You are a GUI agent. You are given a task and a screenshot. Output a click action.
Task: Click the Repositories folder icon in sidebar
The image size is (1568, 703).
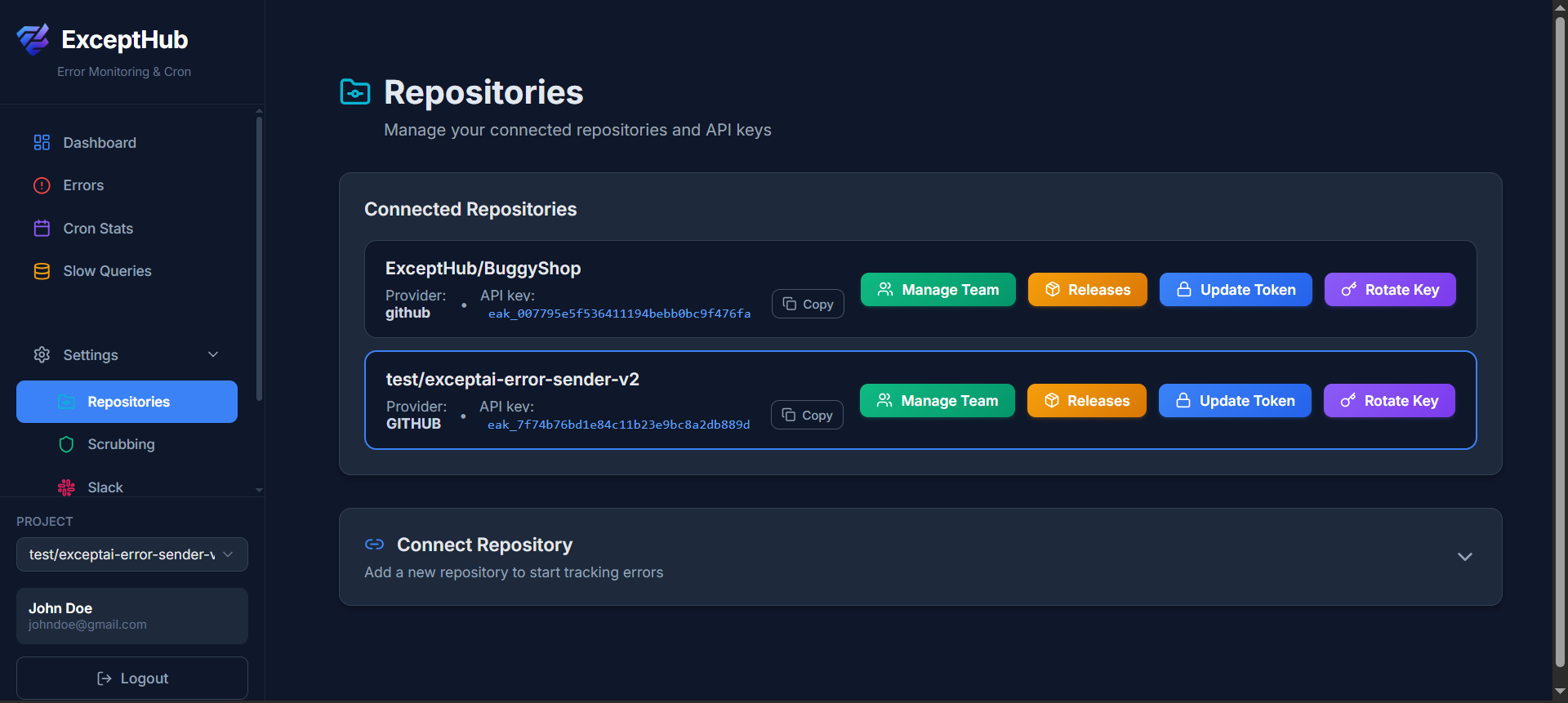pyautogui.click(x=66, y=402)
